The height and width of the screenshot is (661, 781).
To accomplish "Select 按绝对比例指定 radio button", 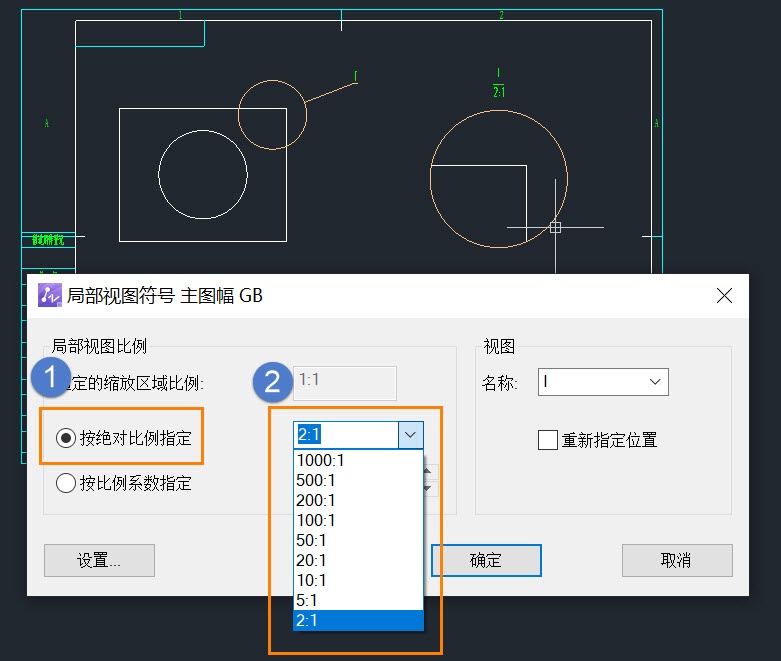I will pos(66,438).
